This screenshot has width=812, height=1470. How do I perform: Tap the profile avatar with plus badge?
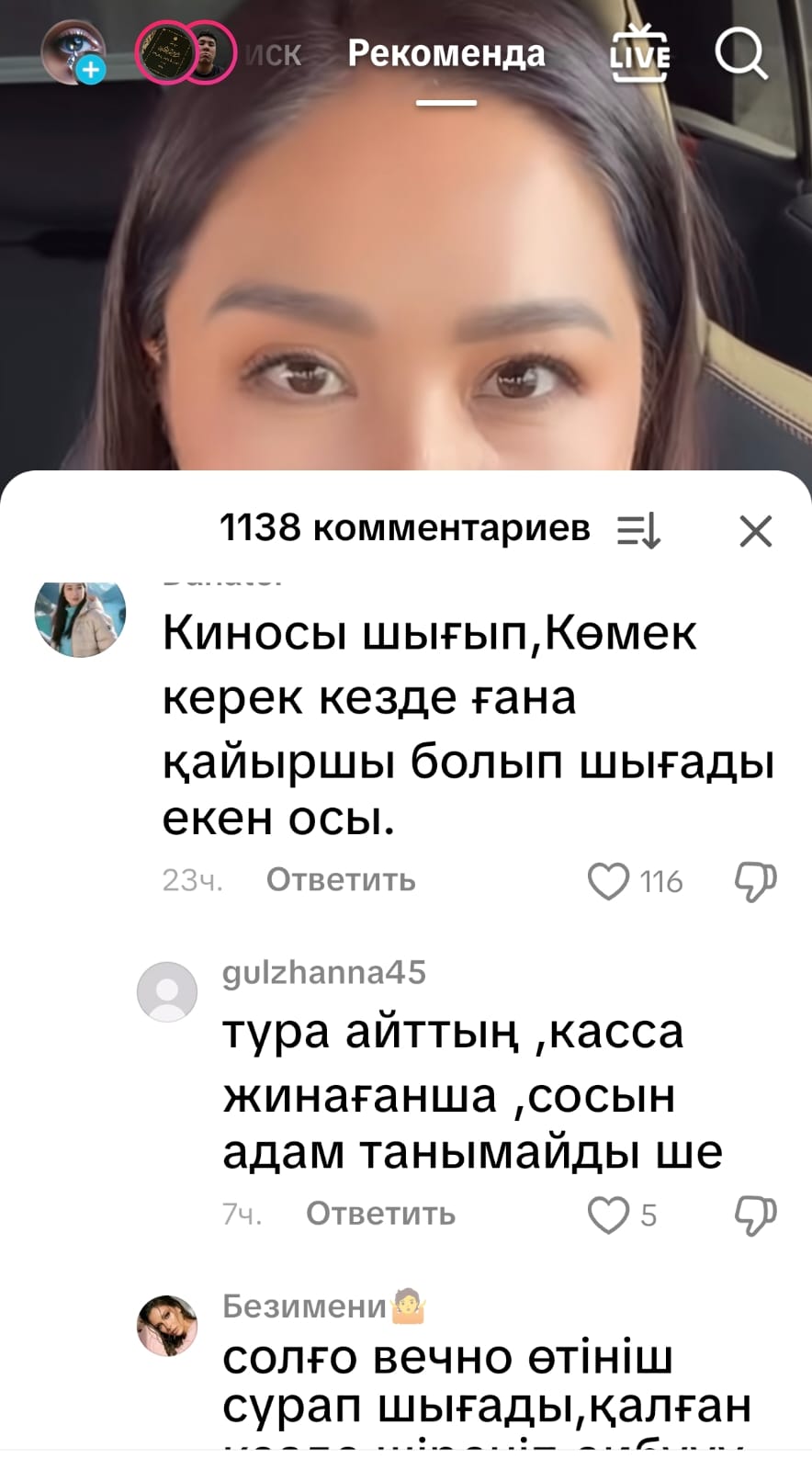tap(75, 52)
